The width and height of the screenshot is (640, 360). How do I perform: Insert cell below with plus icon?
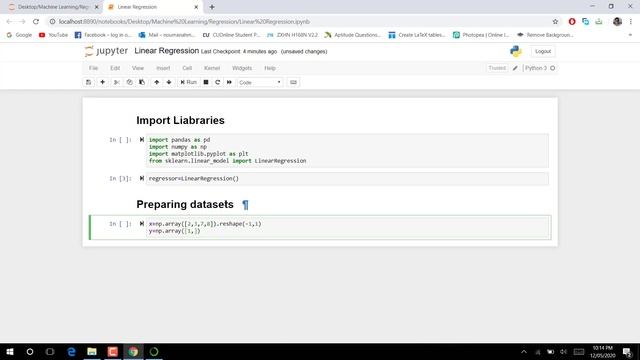102,82
